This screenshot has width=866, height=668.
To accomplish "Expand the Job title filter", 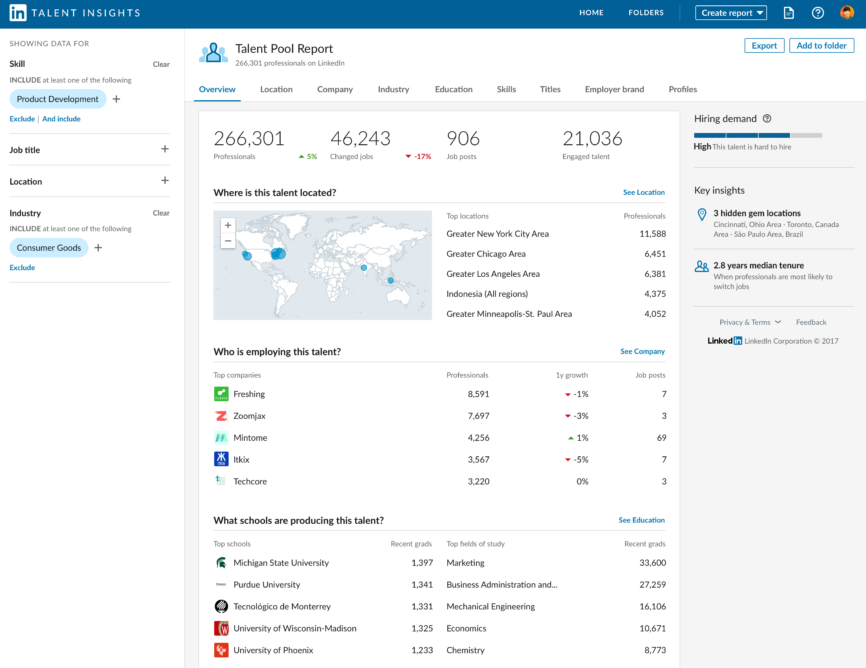I will point(165,150).
